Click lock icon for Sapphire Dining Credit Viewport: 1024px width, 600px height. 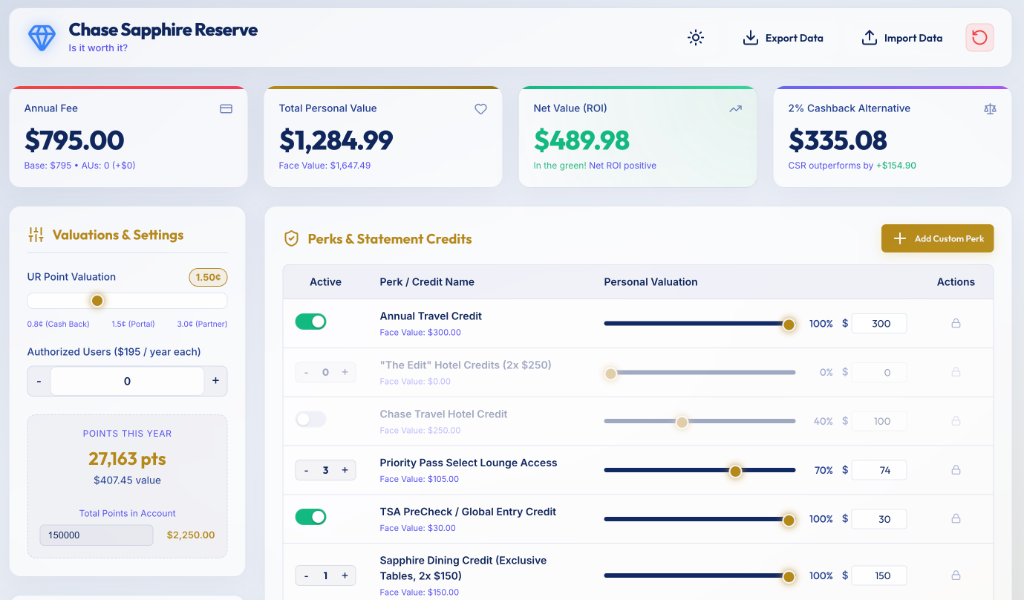(x=955, y=575)
